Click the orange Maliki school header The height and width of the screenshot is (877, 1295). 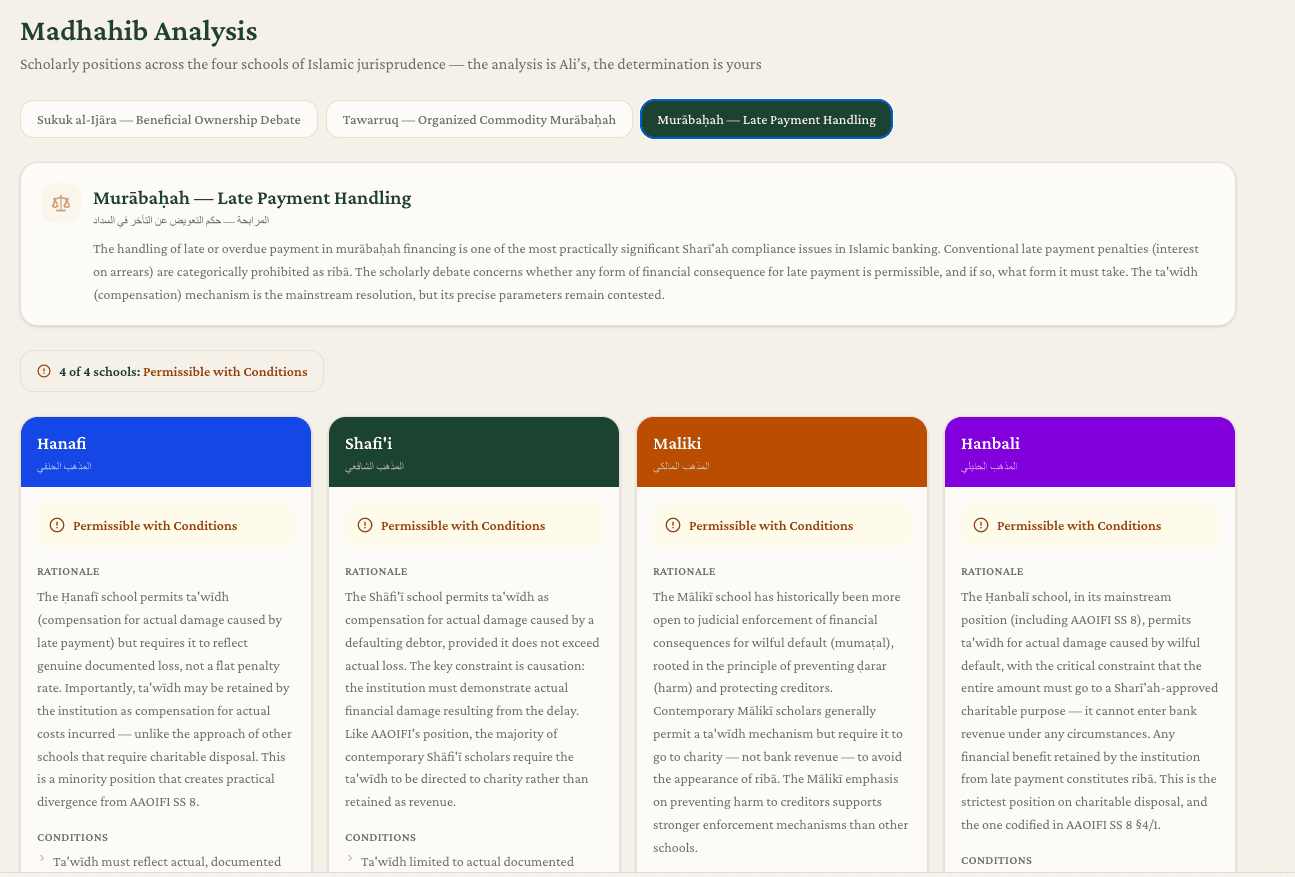coord(782,451)
